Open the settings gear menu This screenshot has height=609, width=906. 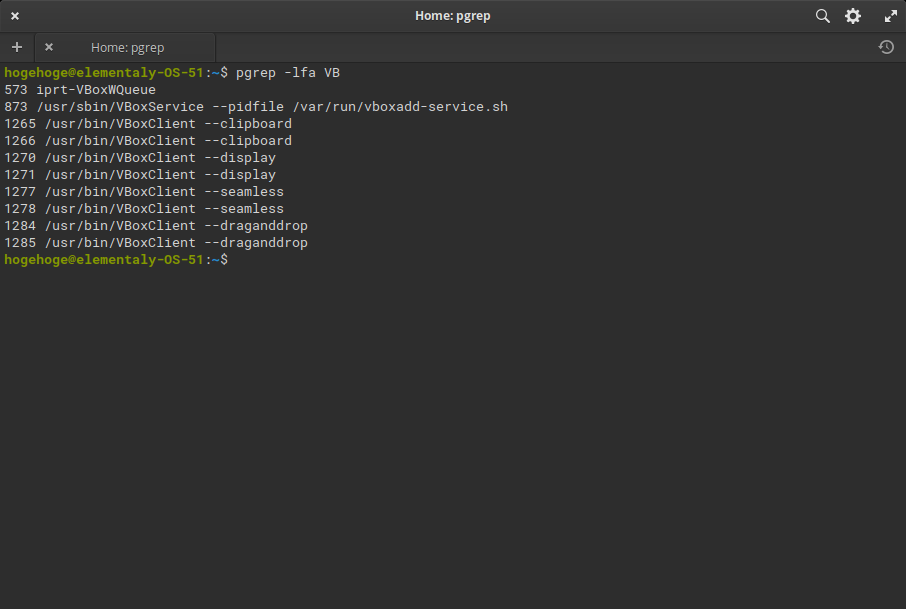tap(853, 16)
